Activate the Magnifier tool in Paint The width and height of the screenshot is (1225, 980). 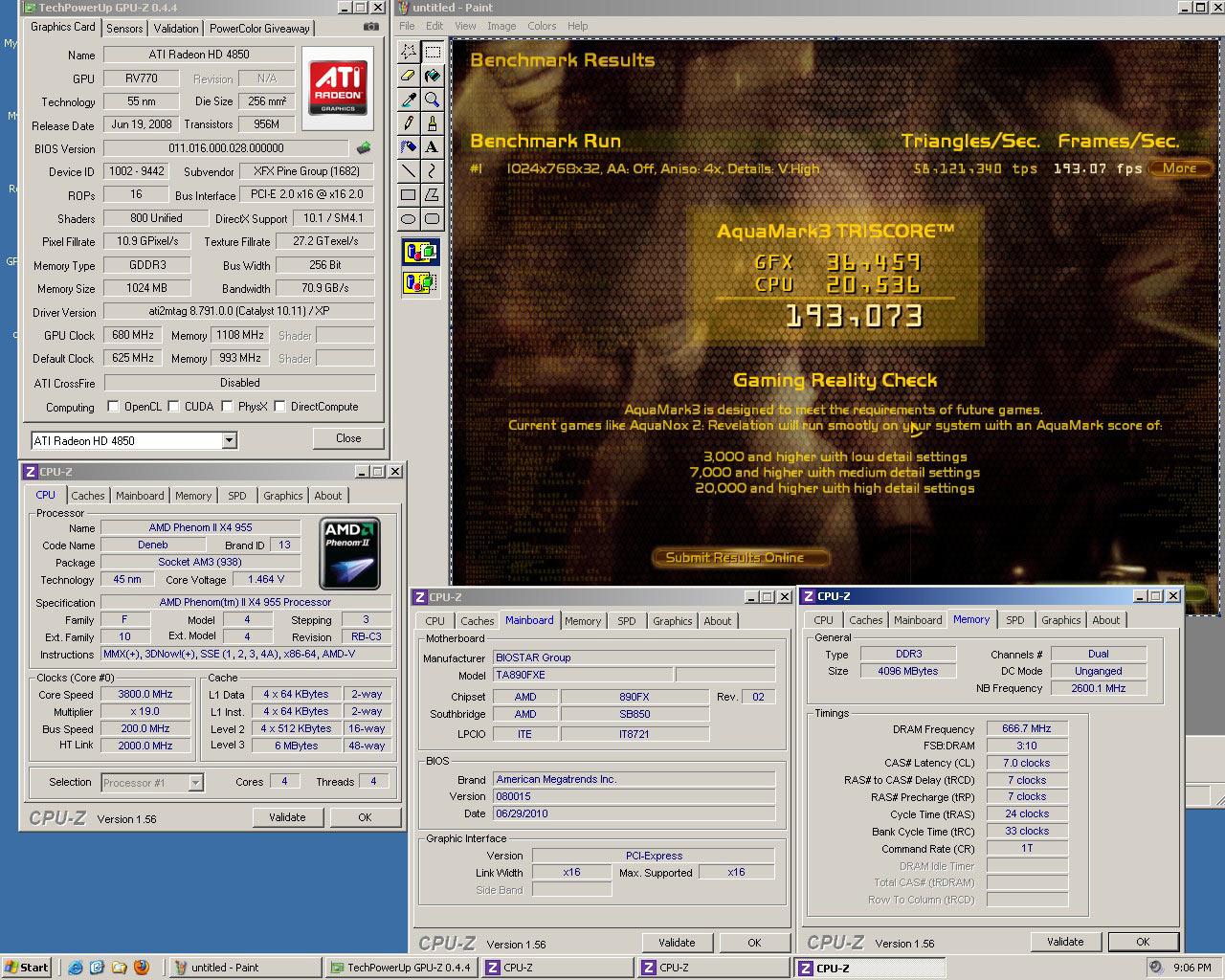(x=433, y=100)
